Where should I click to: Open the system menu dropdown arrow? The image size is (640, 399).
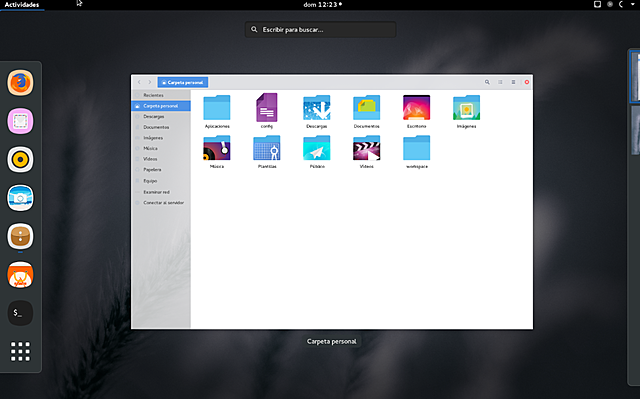pos(633,4)
